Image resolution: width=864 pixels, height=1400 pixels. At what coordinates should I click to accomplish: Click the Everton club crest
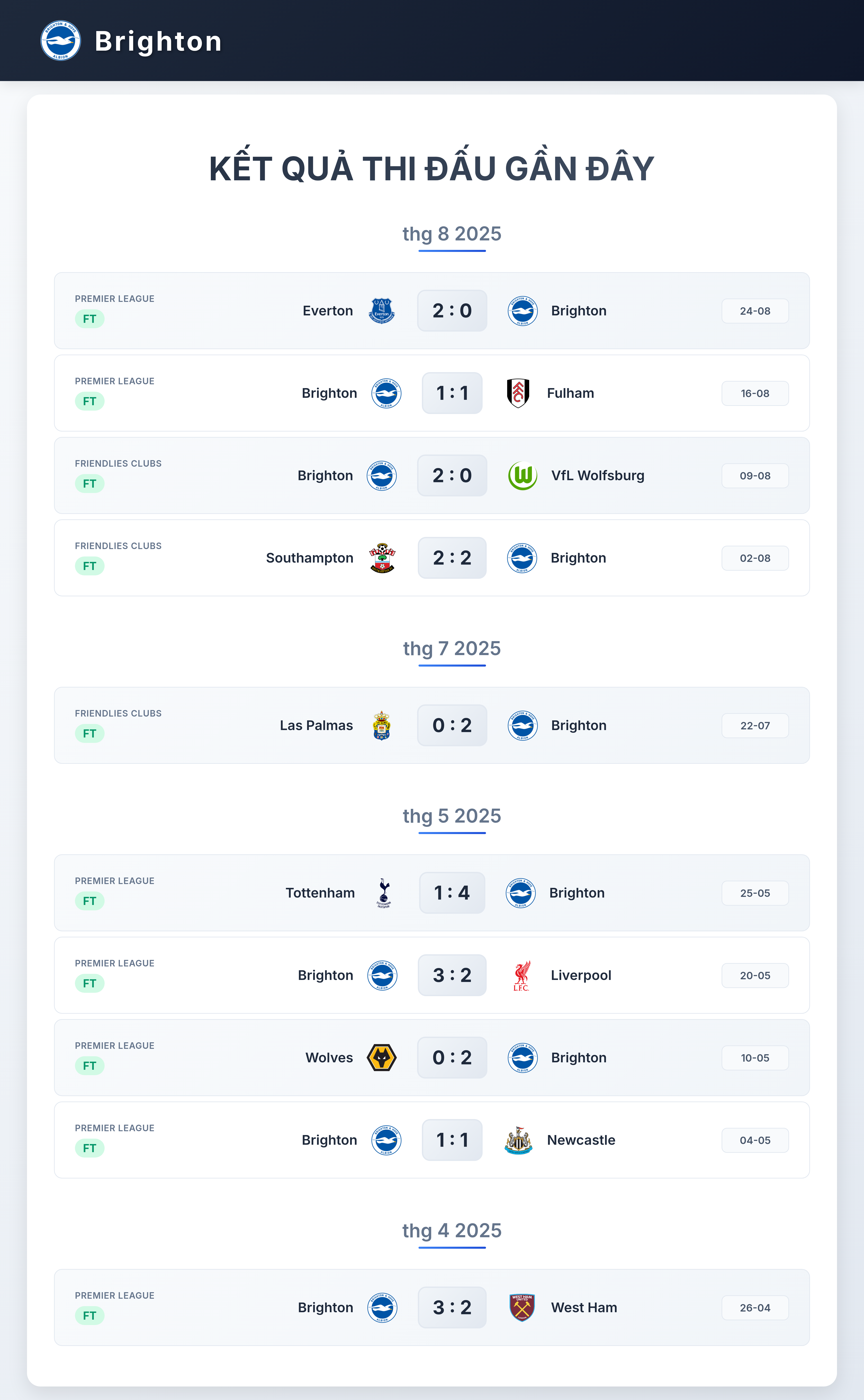point(382,311)
